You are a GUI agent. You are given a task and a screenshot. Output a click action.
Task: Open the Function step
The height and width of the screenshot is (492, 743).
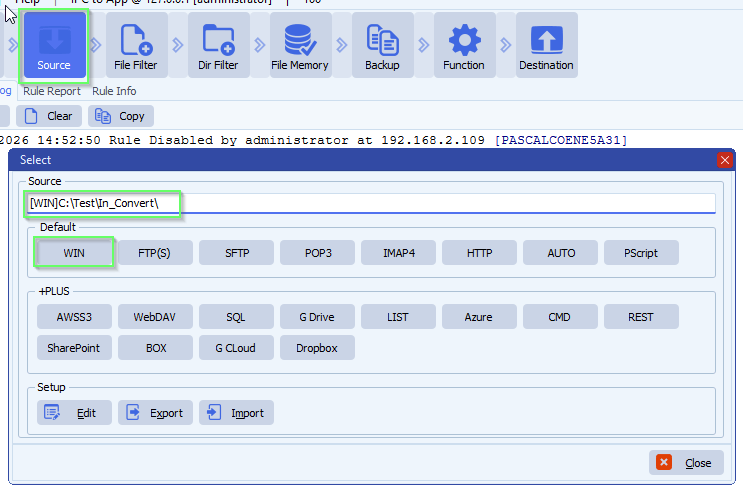click(464, 45)
